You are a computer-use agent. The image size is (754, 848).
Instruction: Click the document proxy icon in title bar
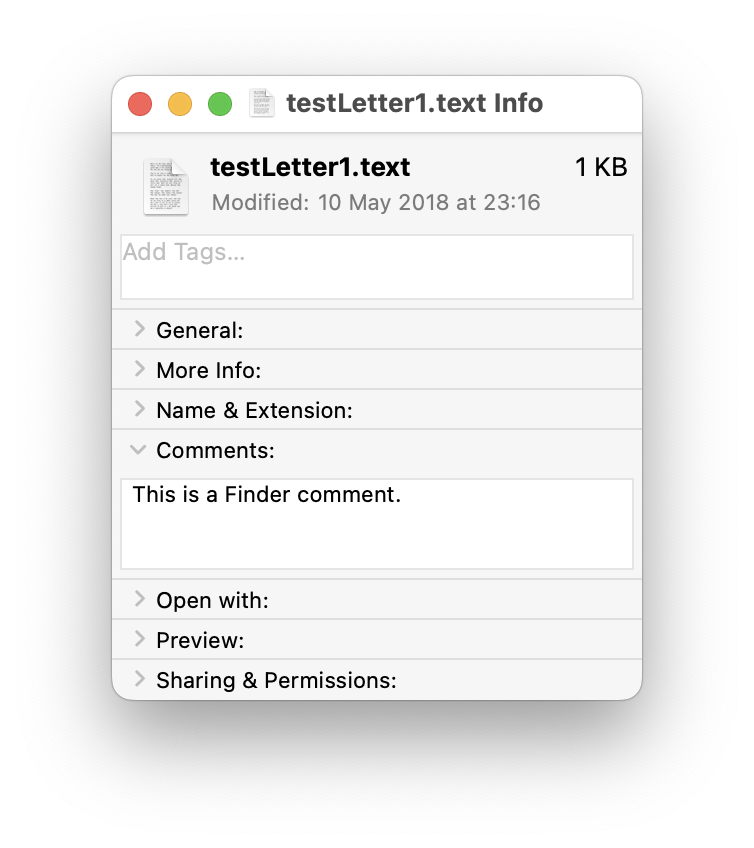(x=261, y=103)
